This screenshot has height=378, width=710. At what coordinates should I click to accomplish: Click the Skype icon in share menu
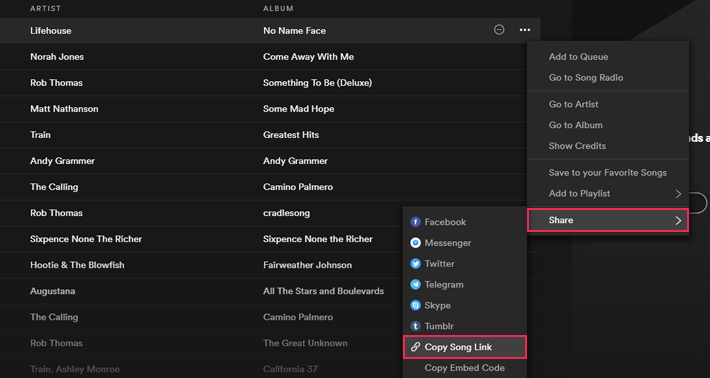point(415,306)
